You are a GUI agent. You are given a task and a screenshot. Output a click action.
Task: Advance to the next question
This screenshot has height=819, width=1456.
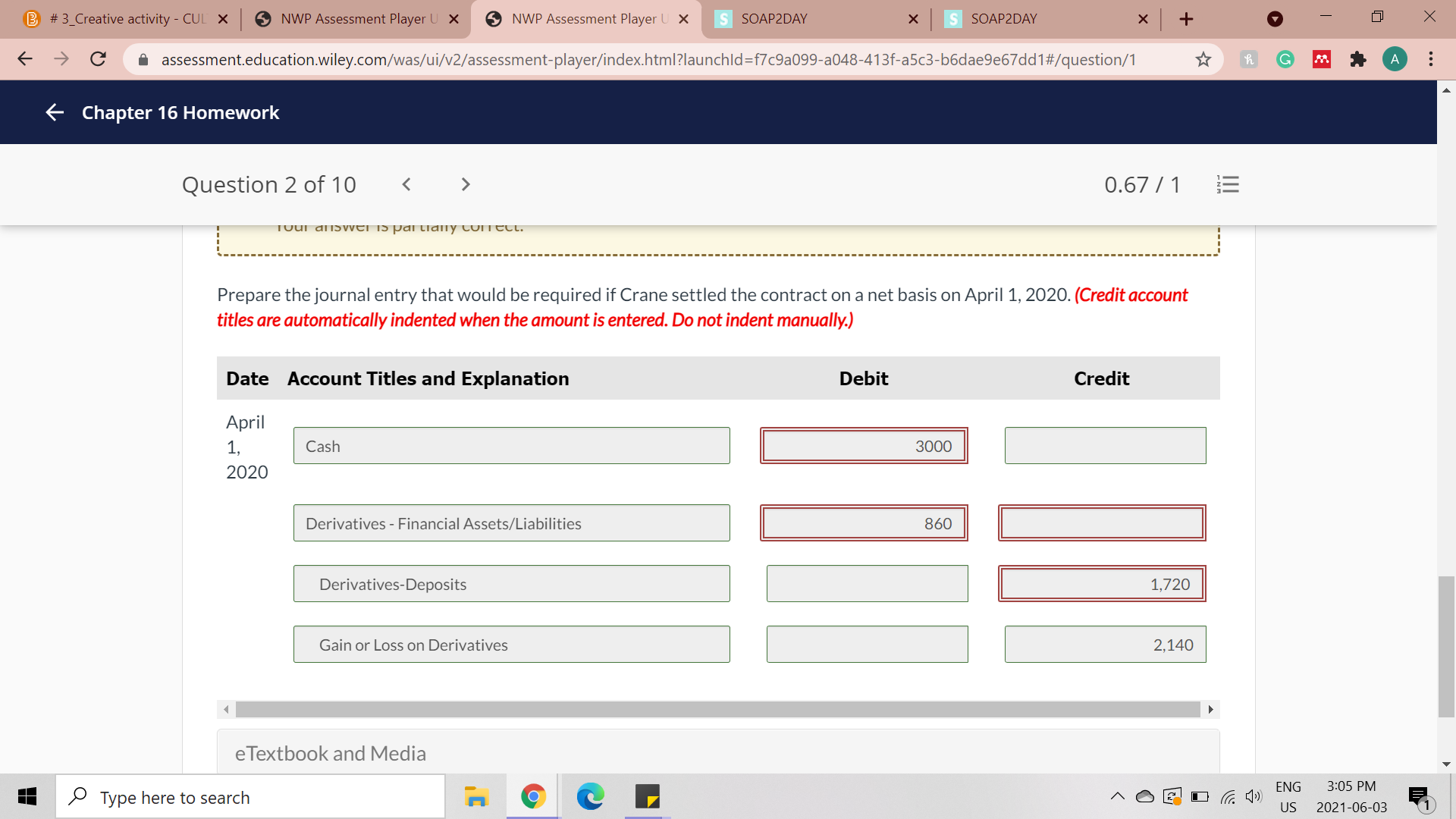pyautogui.click(x=466, y=184)
